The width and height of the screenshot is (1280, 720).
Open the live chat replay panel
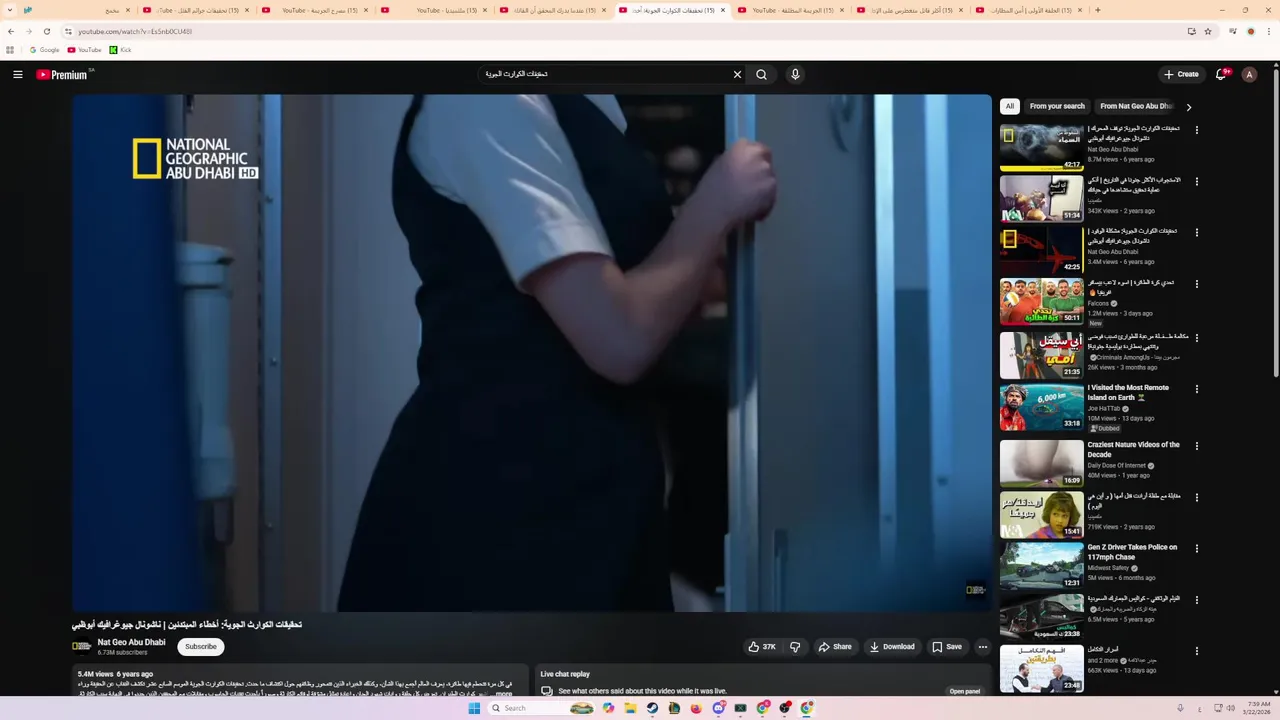click(965, 691)
